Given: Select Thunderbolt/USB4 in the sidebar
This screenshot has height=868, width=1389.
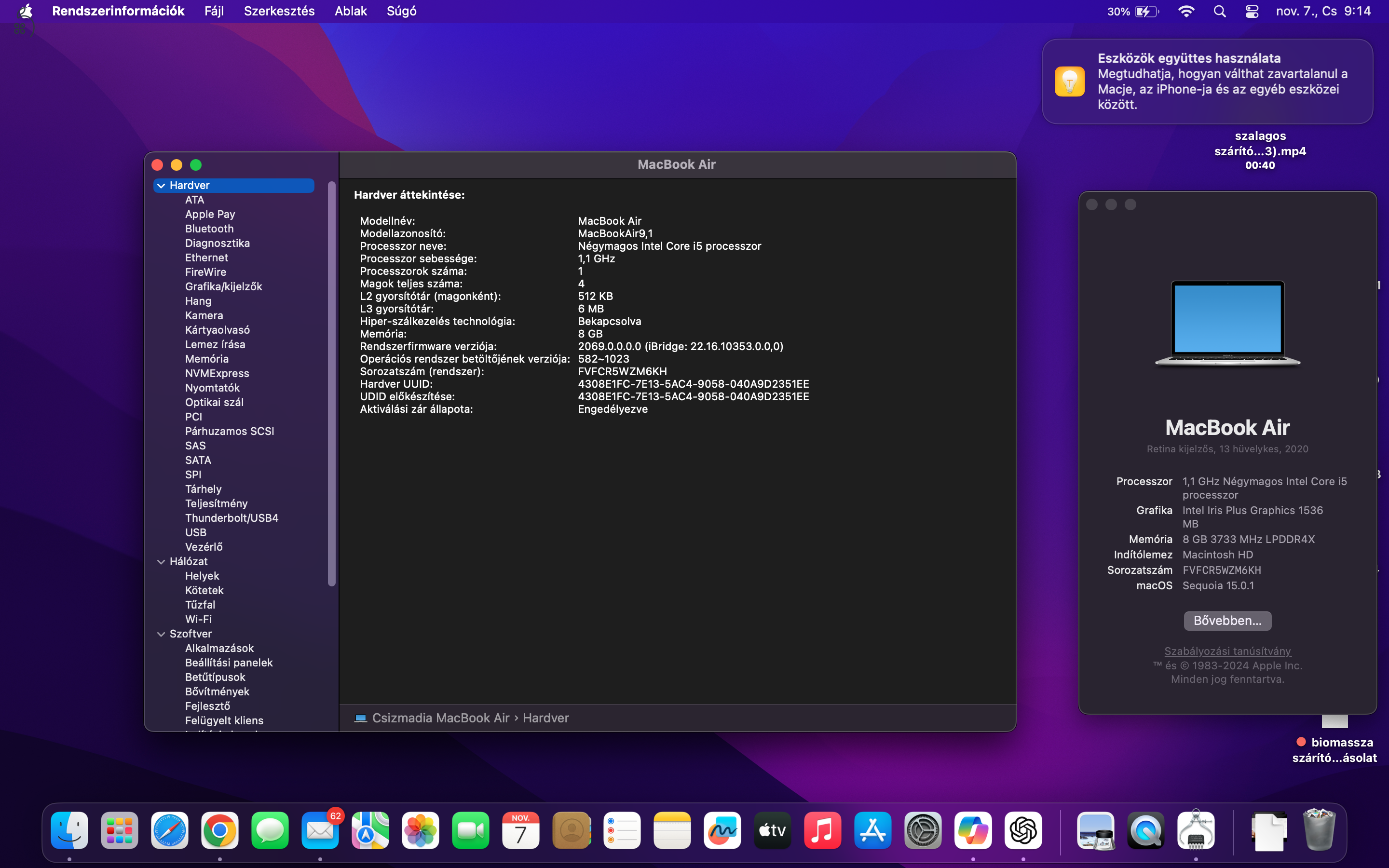Looking at the screenshot, I should (232, 518).
